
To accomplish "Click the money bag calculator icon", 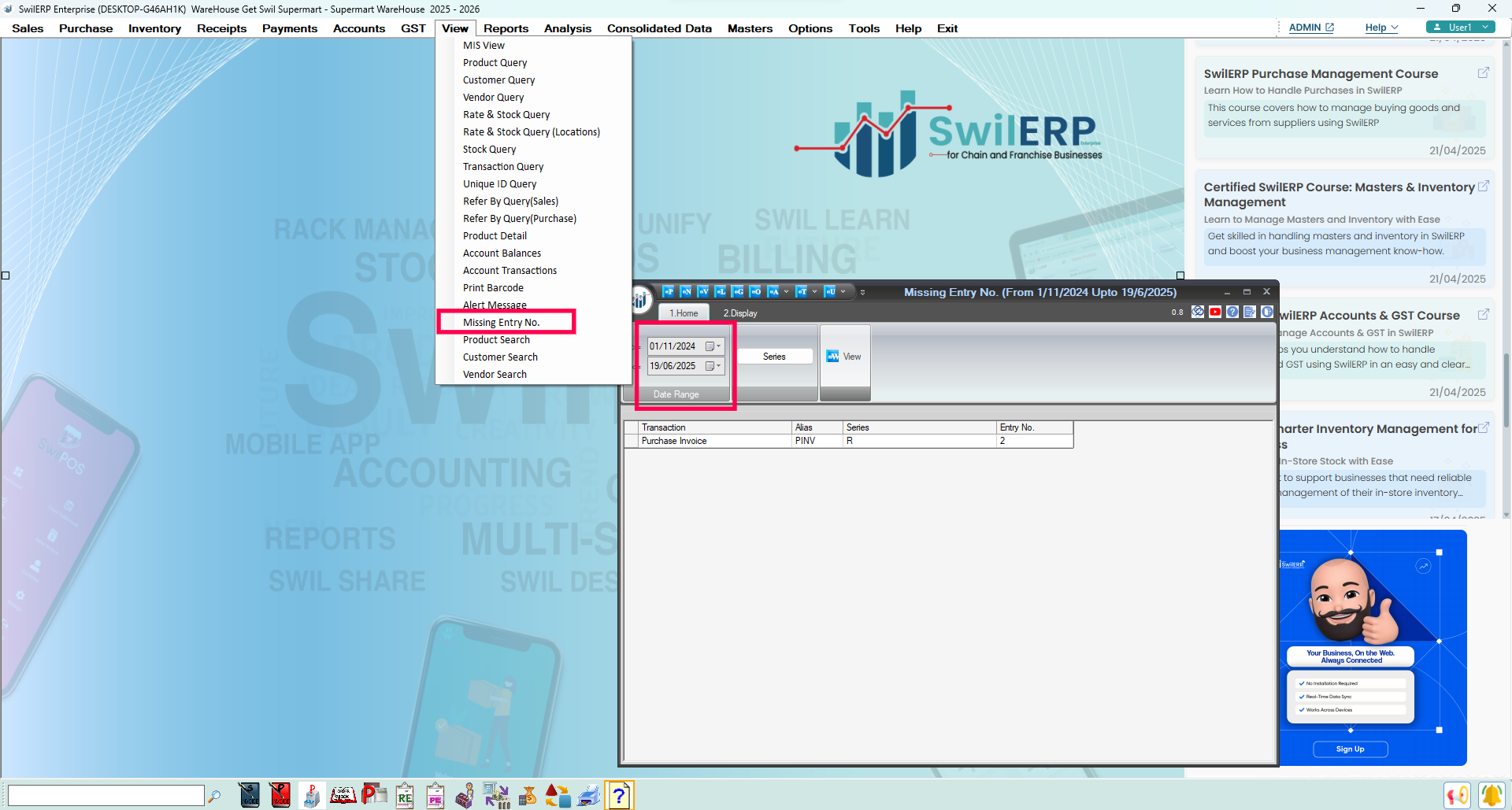I will (528, 795).
